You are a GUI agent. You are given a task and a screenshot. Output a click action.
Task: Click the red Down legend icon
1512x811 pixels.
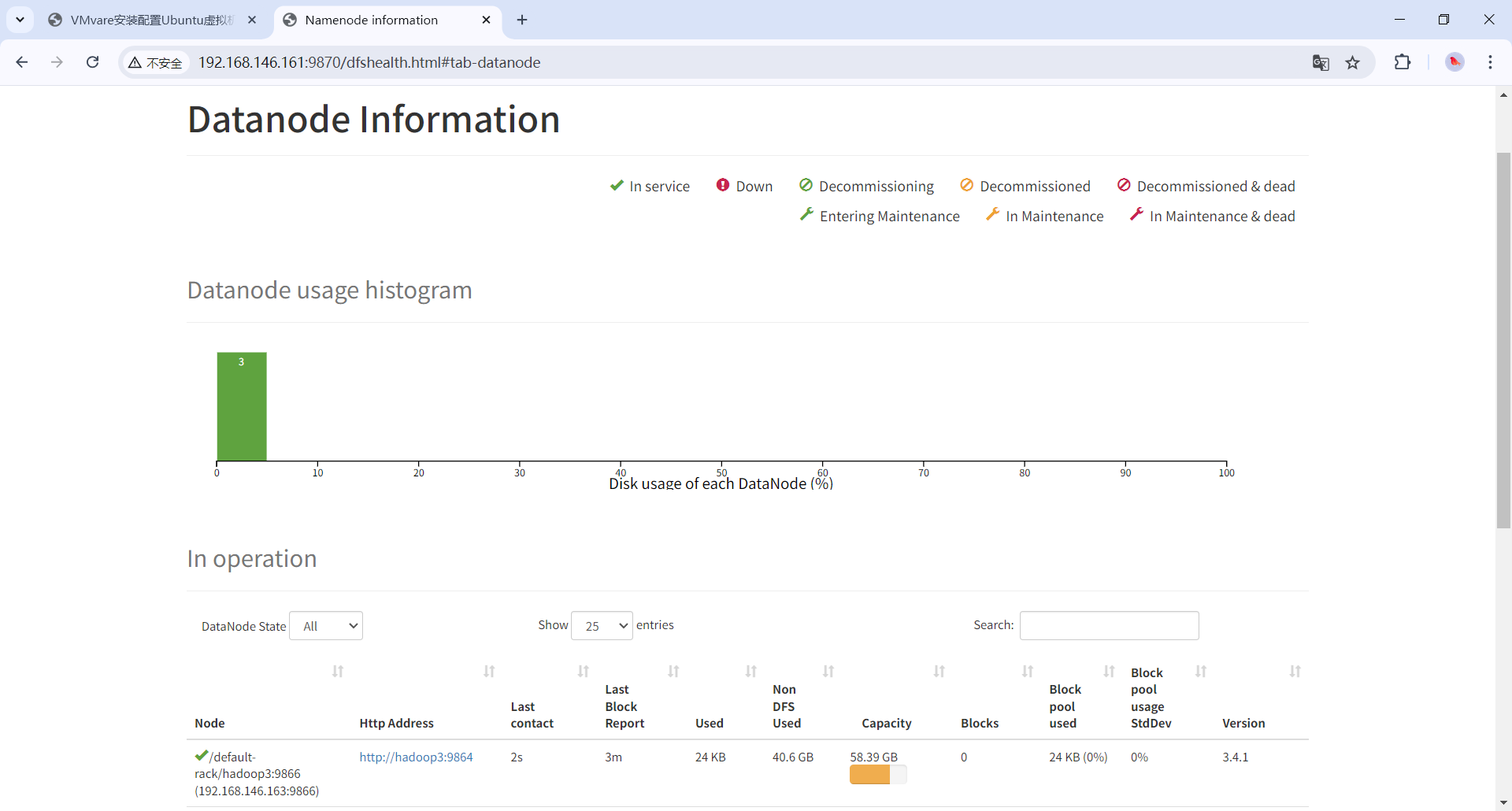723,185
